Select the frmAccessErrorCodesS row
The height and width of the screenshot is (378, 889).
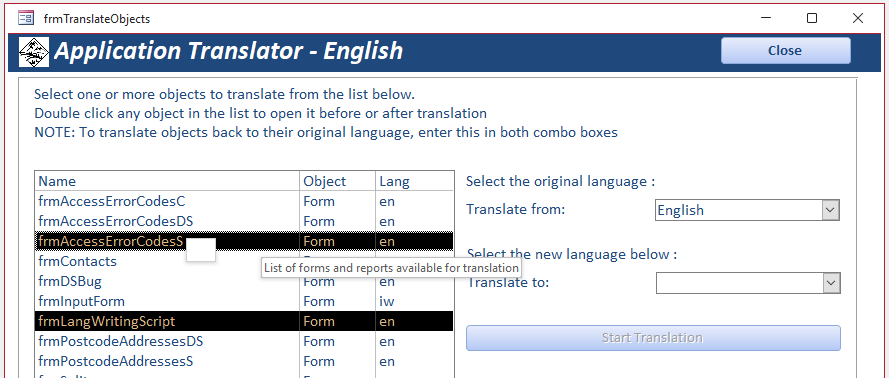click(x=244, y=241)
